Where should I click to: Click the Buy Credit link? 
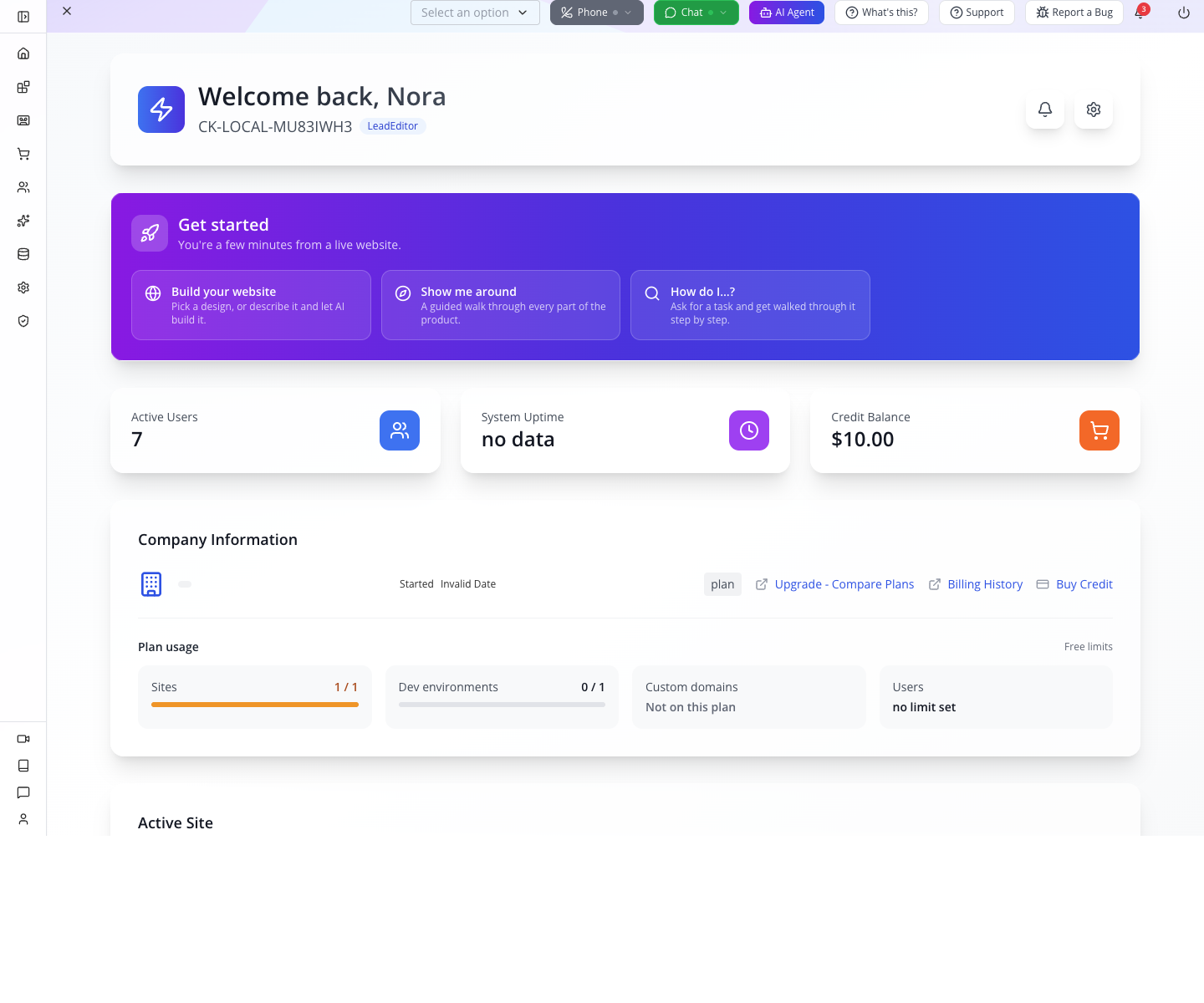1074,584
